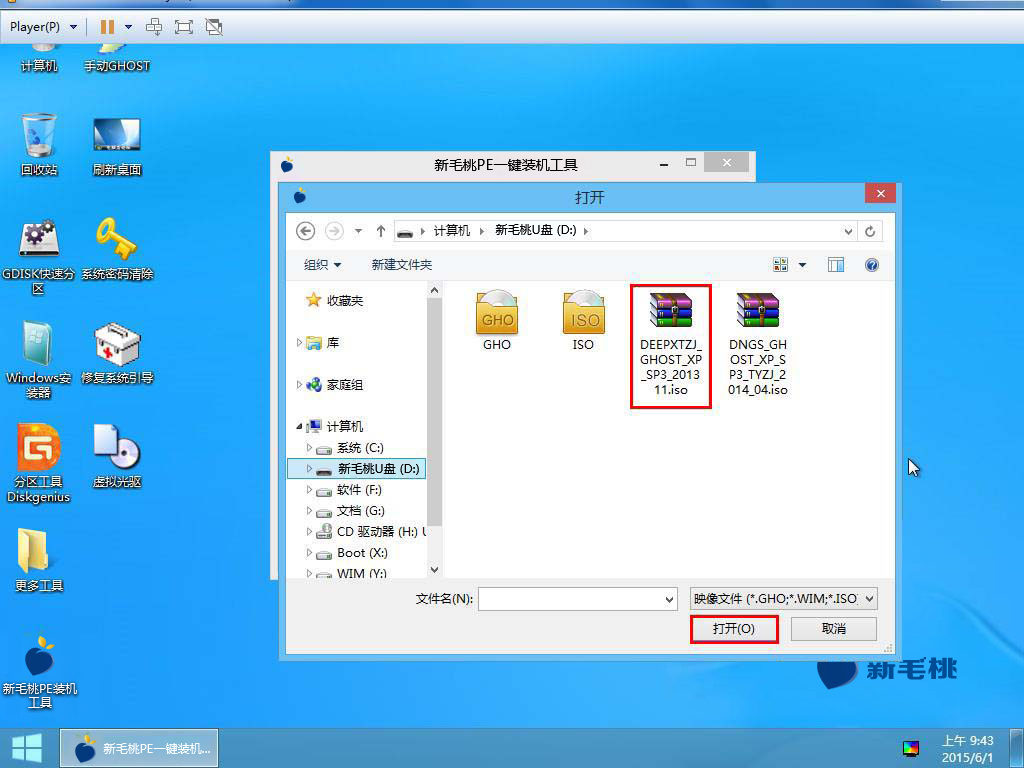Open the dialog help icon
The image size is (1024, 768).
coord(872,264)
